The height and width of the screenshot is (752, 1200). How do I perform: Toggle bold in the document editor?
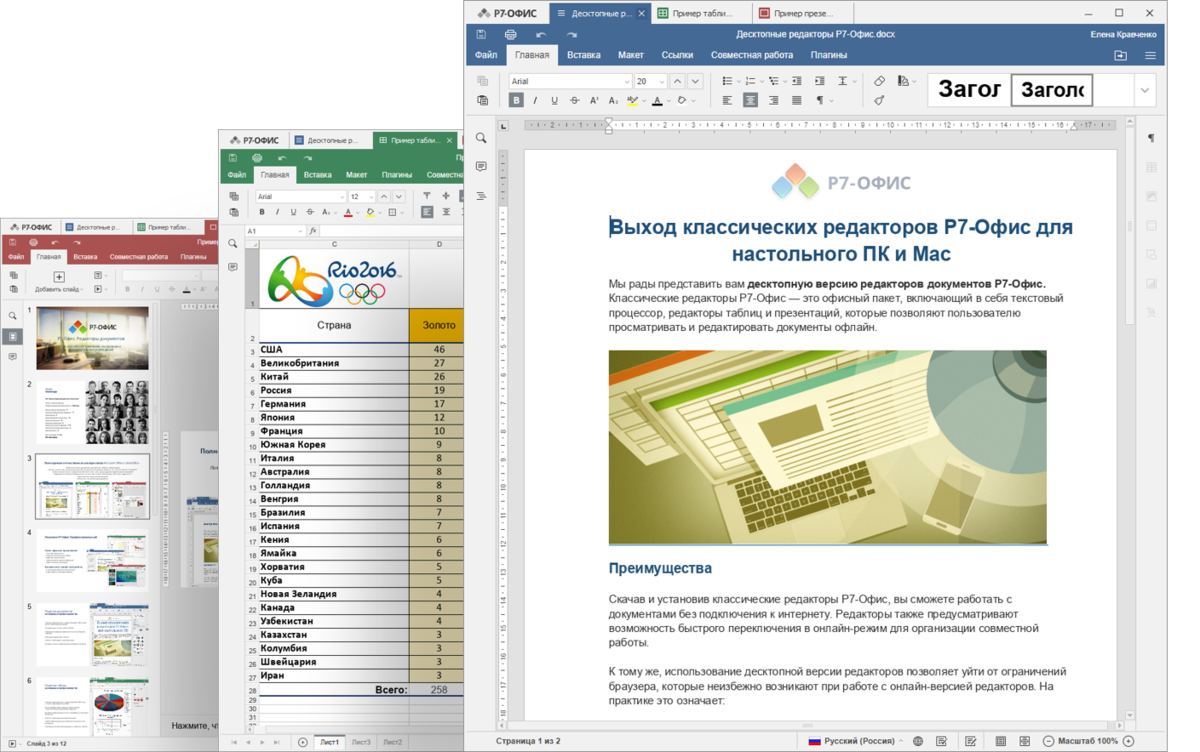[x=516, y=100]
